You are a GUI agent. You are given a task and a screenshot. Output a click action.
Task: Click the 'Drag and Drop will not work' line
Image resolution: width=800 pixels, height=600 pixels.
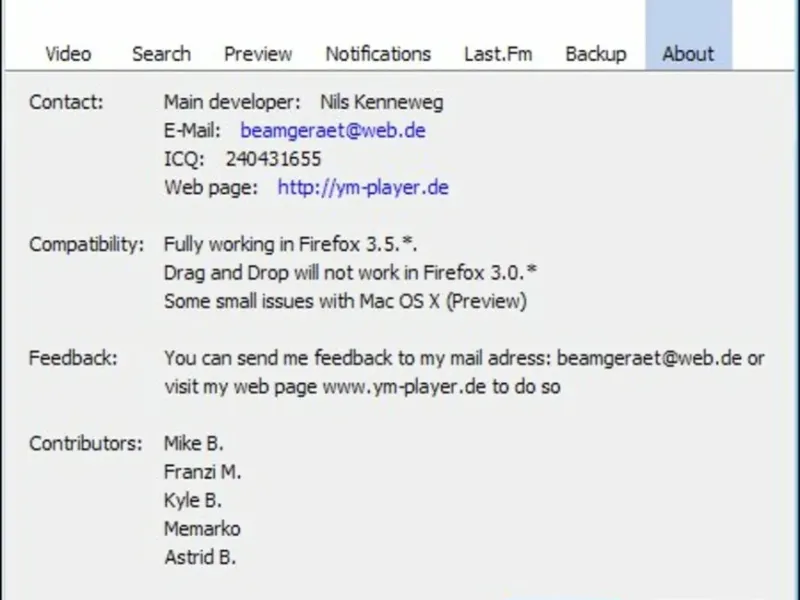click(x=351, y=273)
